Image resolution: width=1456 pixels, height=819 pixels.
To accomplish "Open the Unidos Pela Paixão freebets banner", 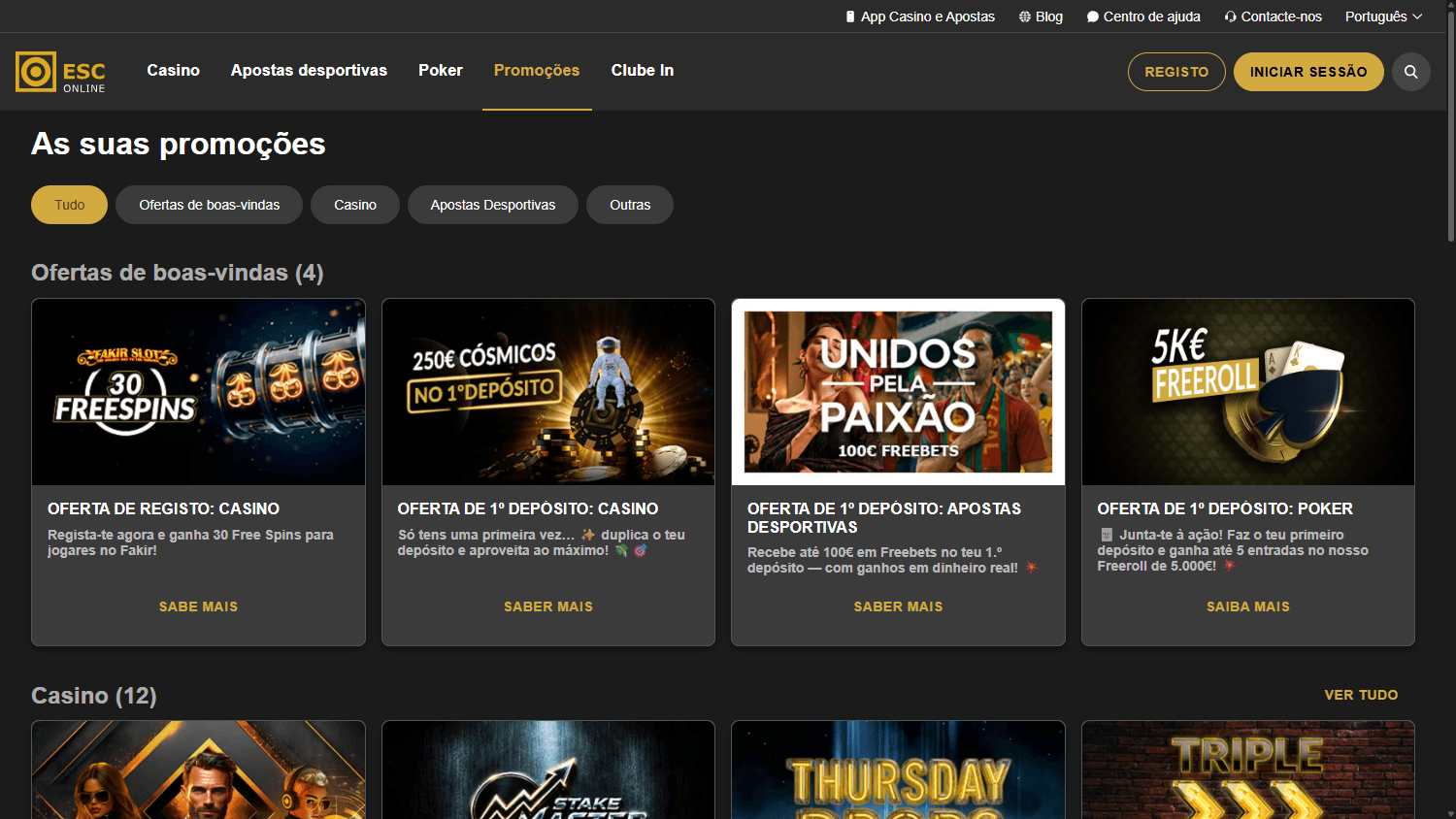I will (898, 392).
